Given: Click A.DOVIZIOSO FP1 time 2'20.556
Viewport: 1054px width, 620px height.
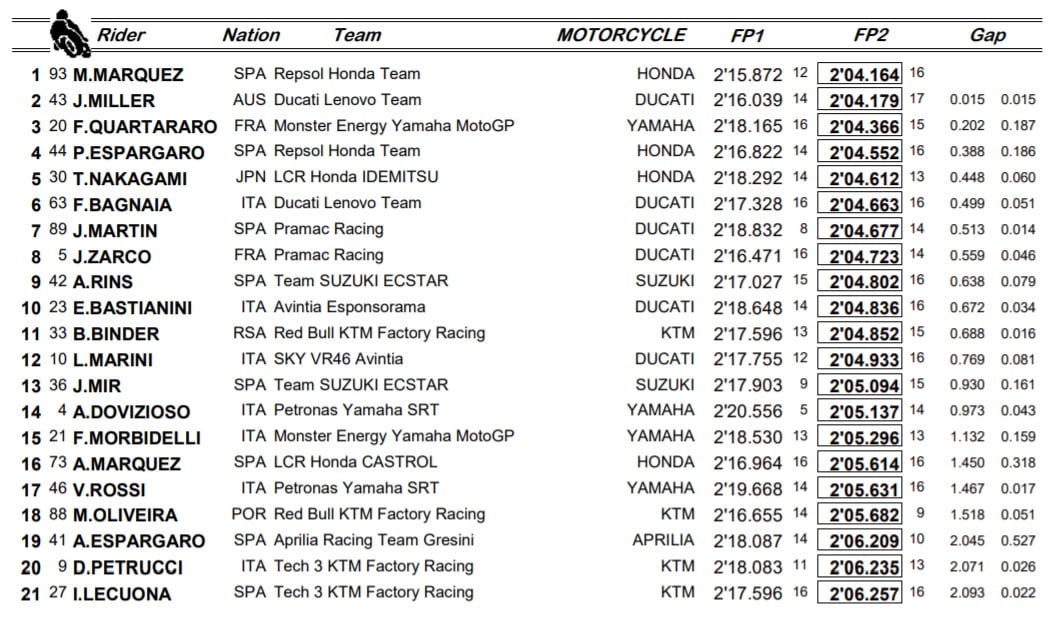Looking at the screenshot, I should tap(747, 410).
